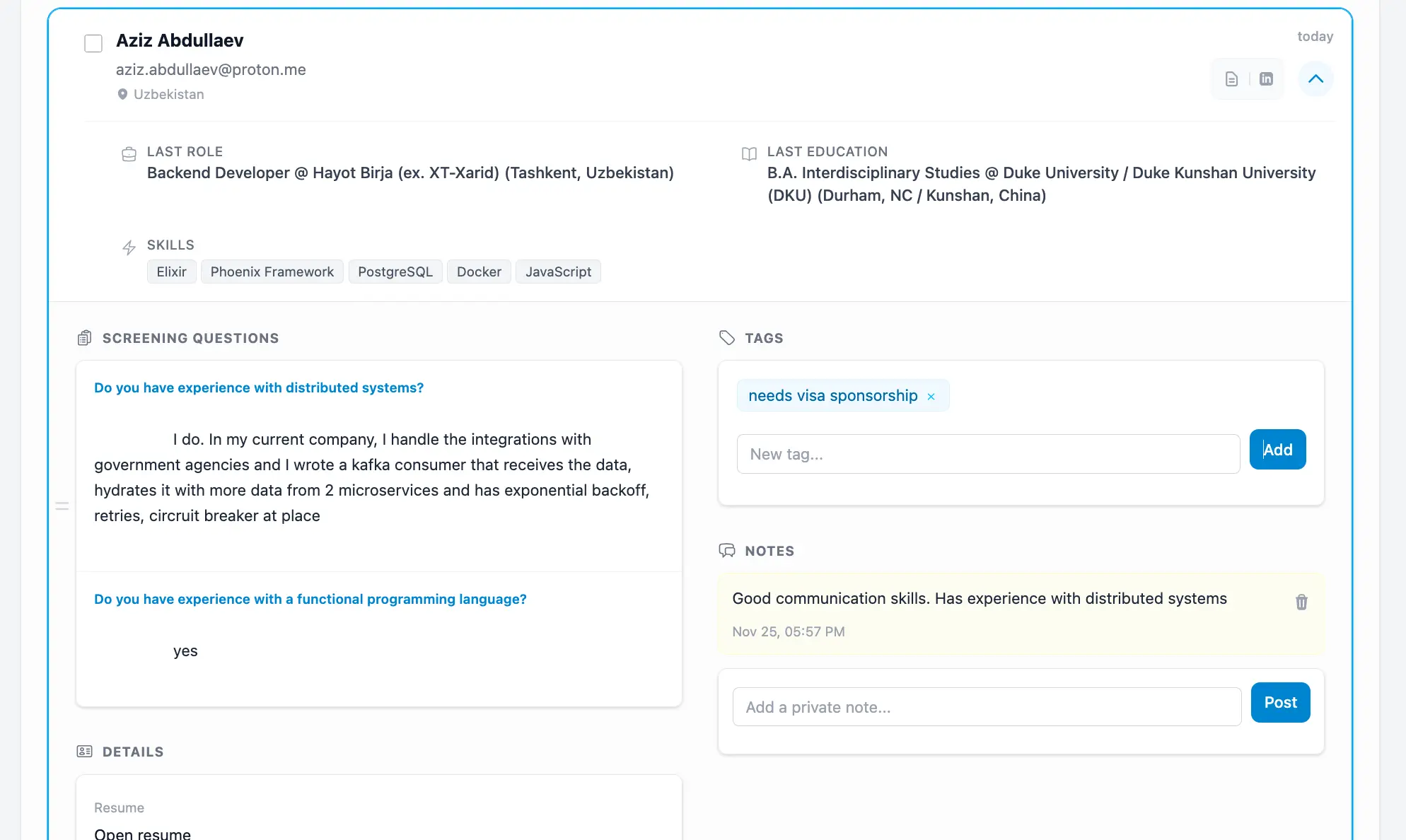This screenshot has width=1406, height=840.
Task: Click the Add tag button
Action: tap(1277, 450)
